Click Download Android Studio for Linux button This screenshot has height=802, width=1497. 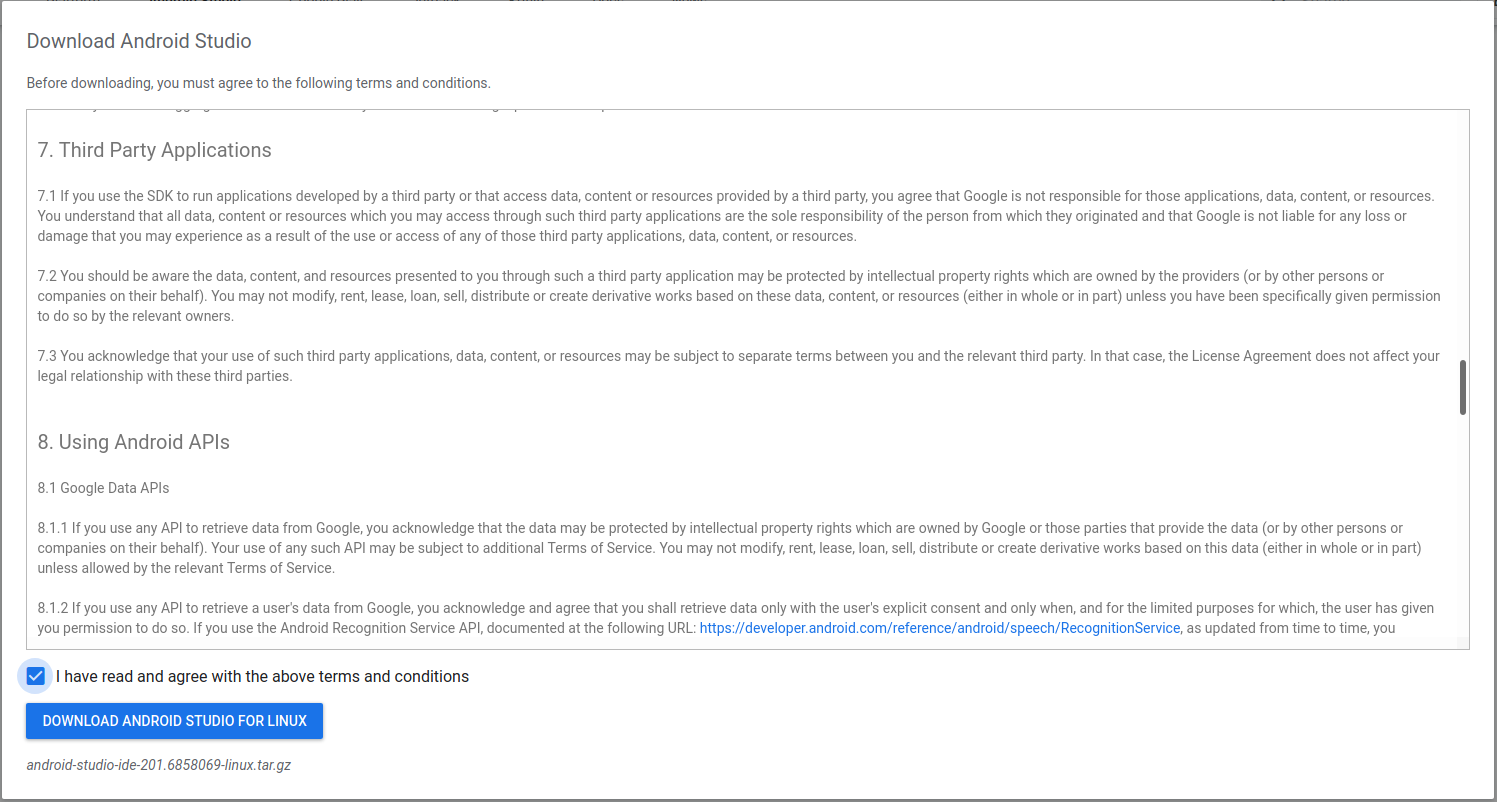point(174,721)
